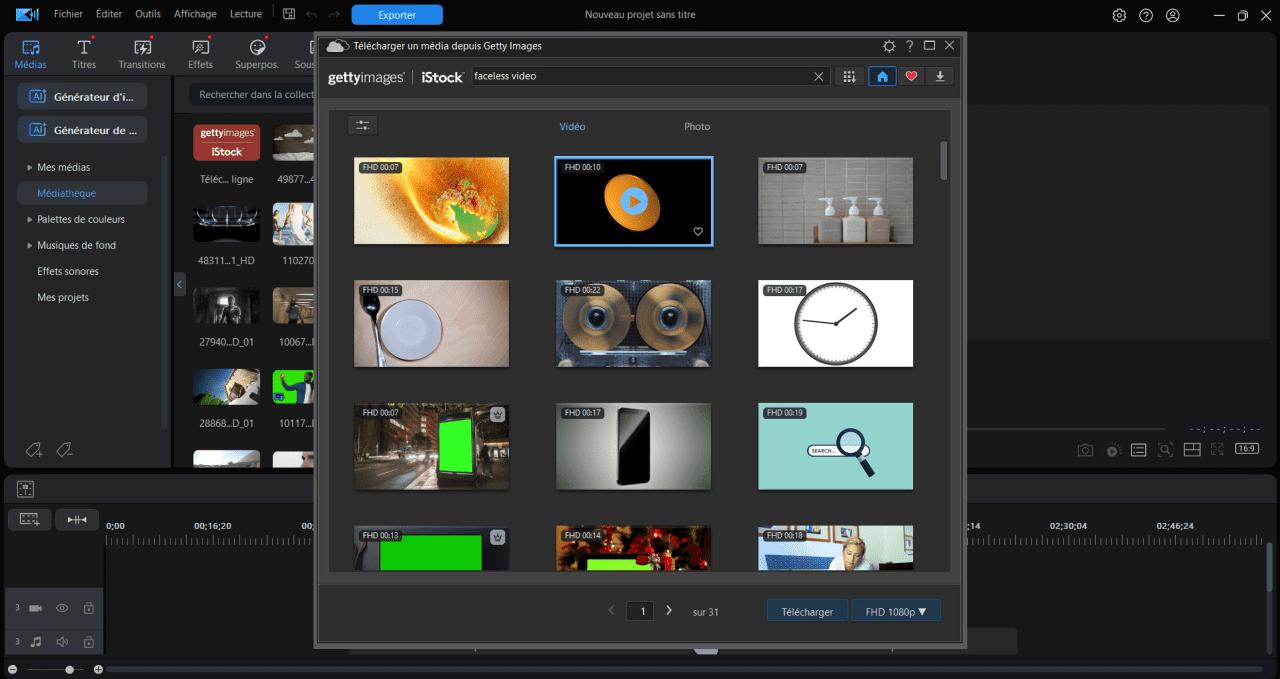Click the Télécharger button
The image size is (1280, 679).
[x=807, y=611]
